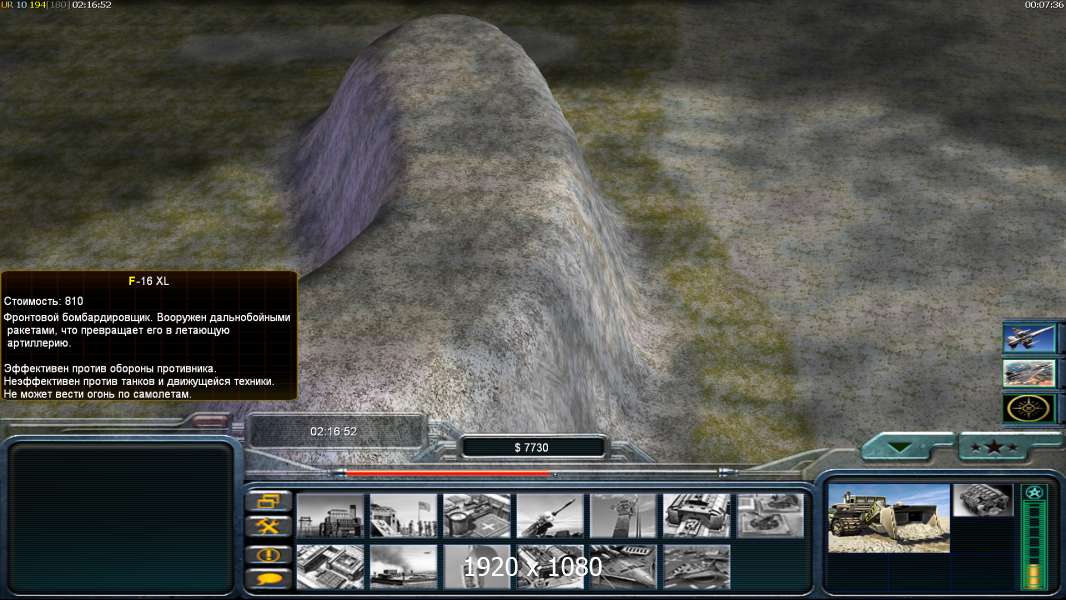Select the build icon beneath the missile launcher
The height and width of the screenshot is (600, 1066).
(550, 566)
